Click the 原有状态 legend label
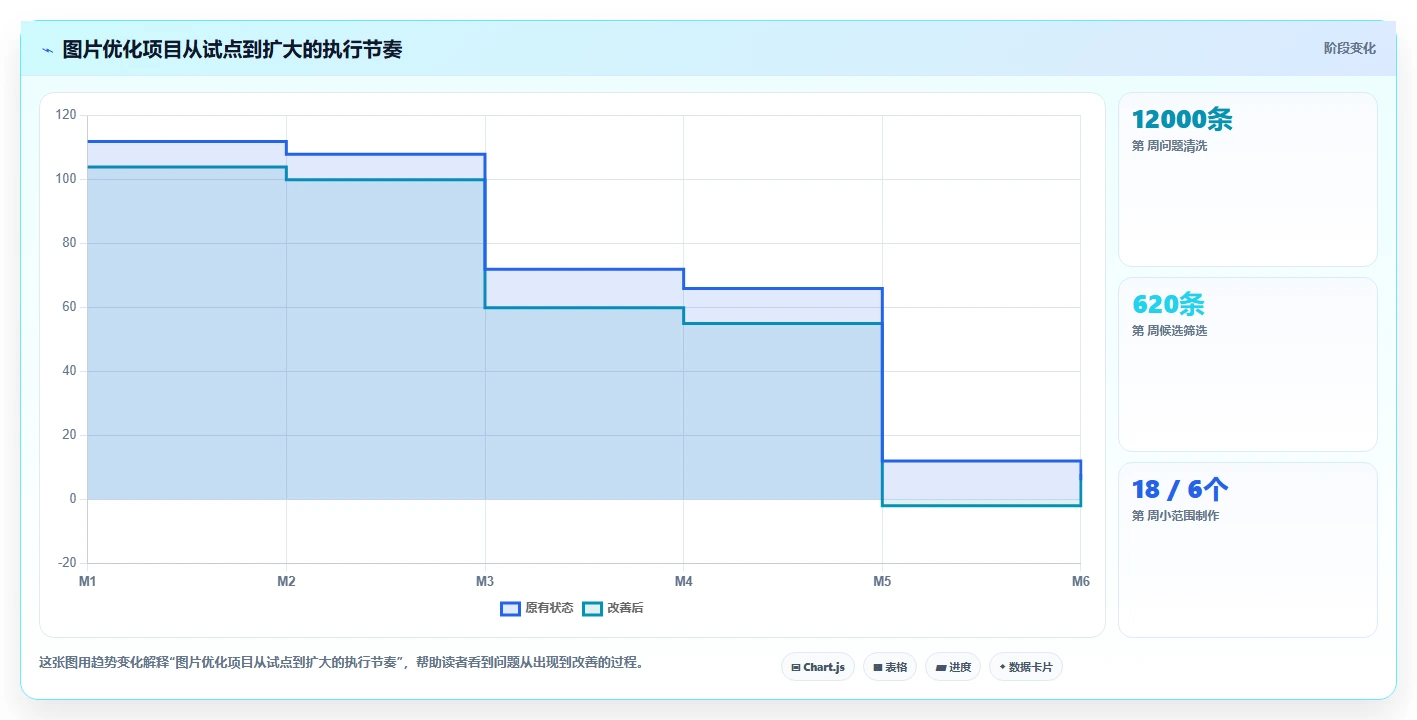The image size is (1417, 720). pyautogui.click(x=549, y=608)
